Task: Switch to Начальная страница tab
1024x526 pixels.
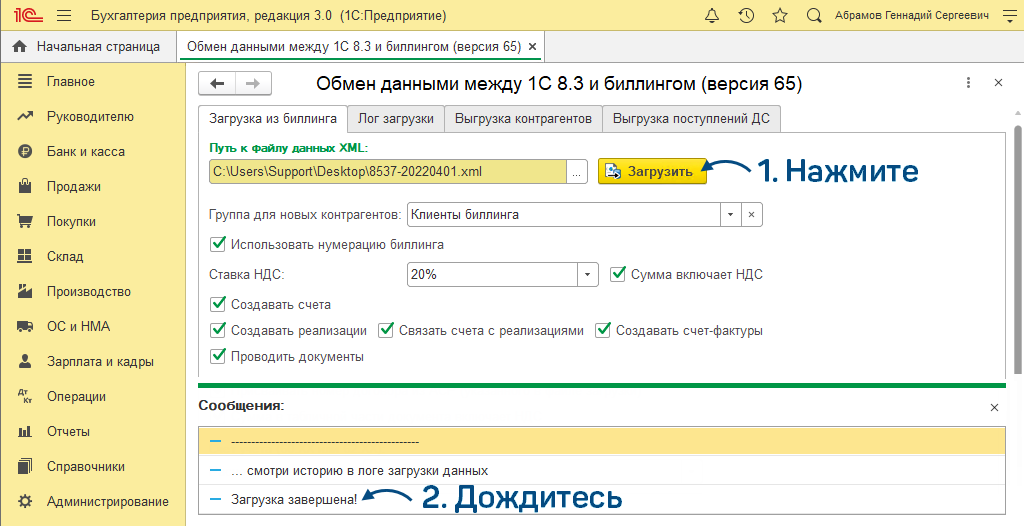Action: click(89, 47)
